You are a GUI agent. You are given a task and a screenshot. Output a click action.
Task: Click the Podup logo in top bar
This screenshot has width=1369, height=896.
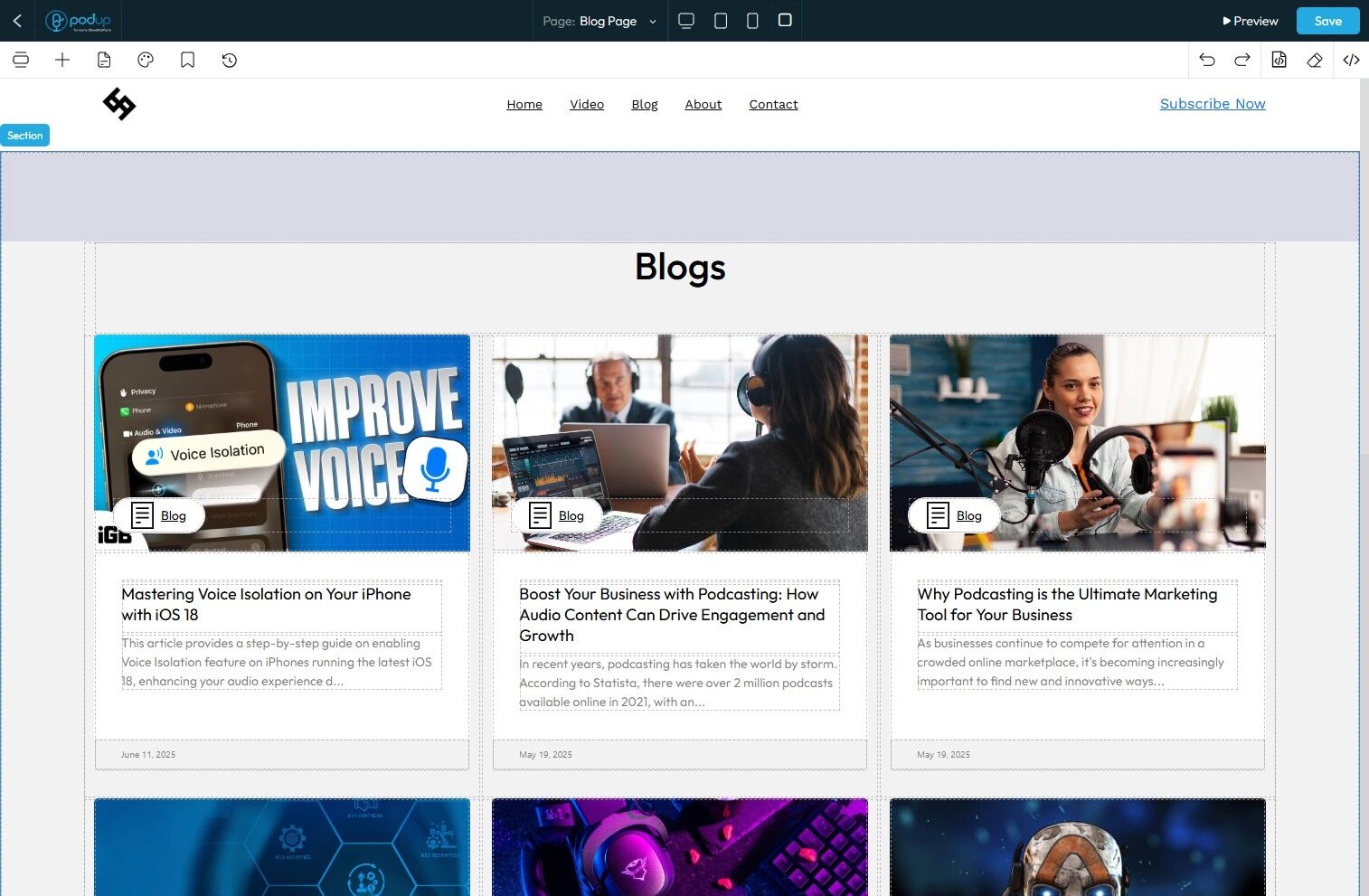pyautogui.click(x=79, y=21)
